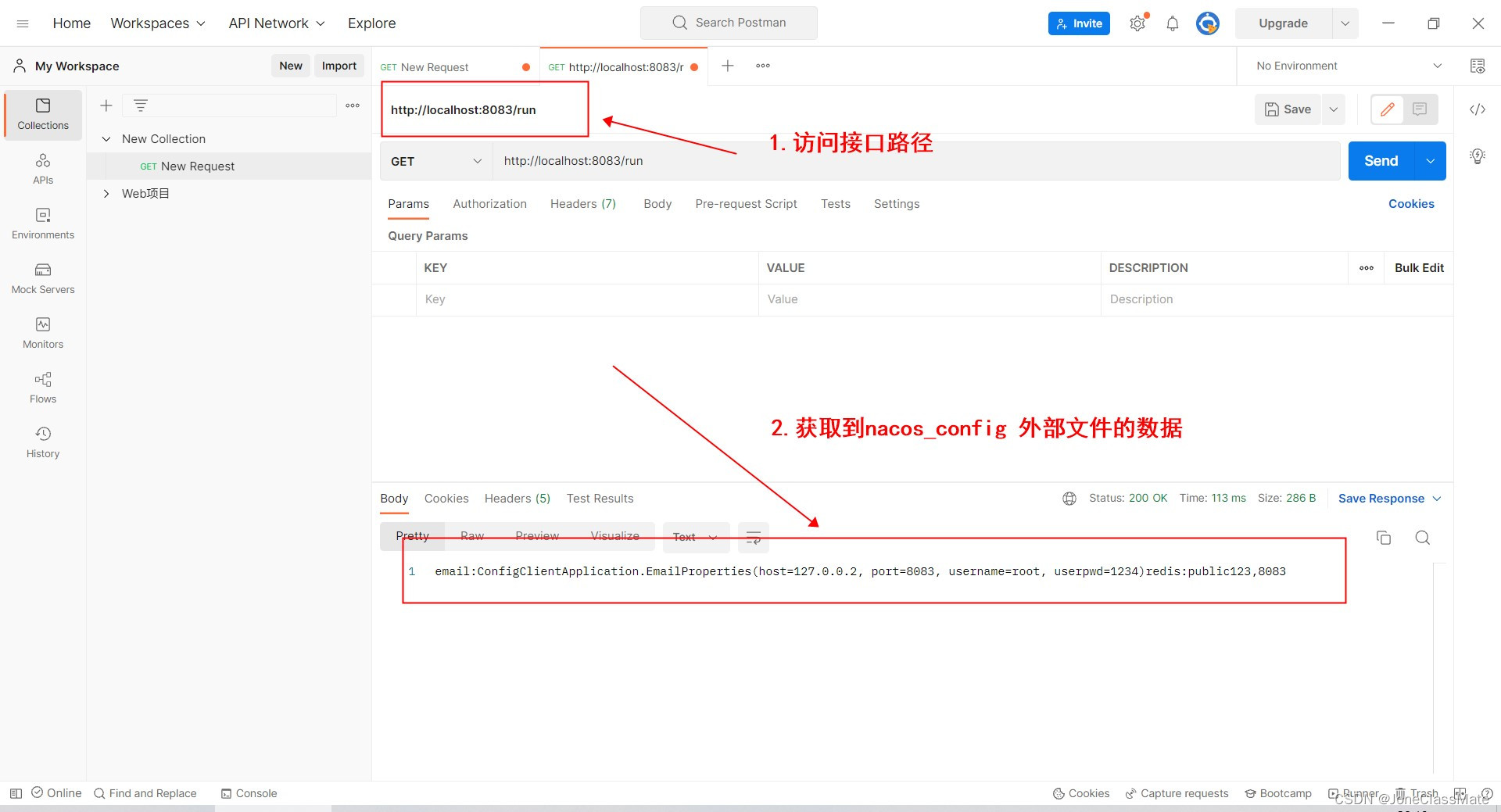This screenshot has width=1501, height=812.
Task: Open the code snippet icon
Action: (x=1478, y=109)
